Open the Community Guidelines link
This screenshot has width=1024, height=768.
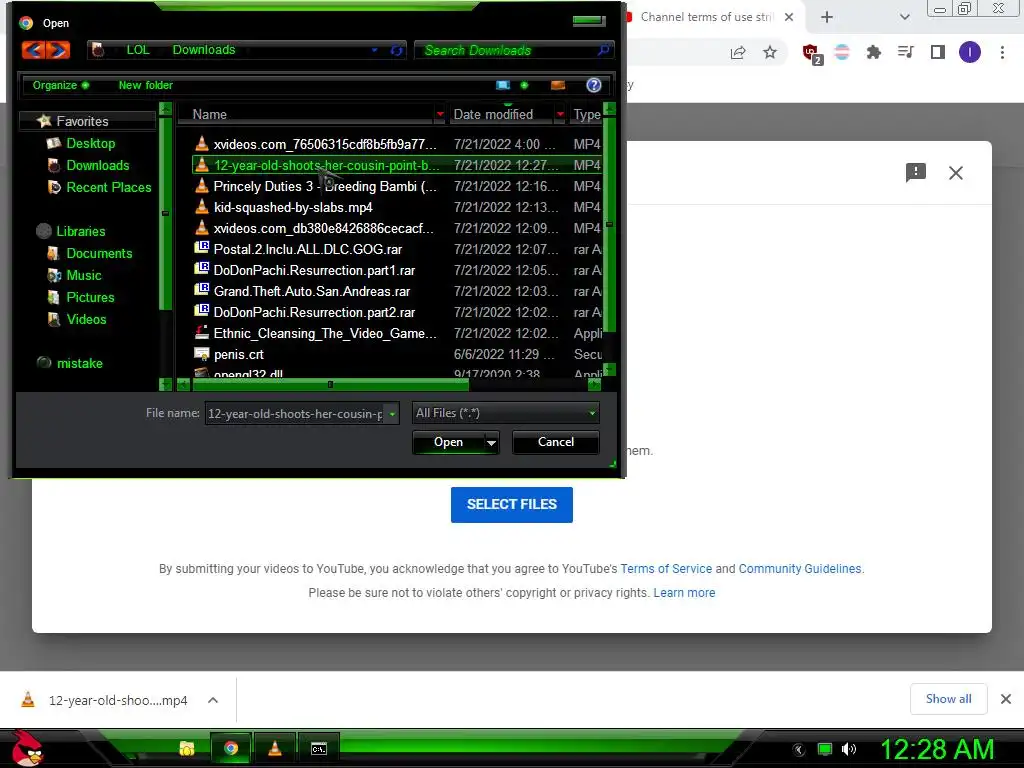[800, 569]
